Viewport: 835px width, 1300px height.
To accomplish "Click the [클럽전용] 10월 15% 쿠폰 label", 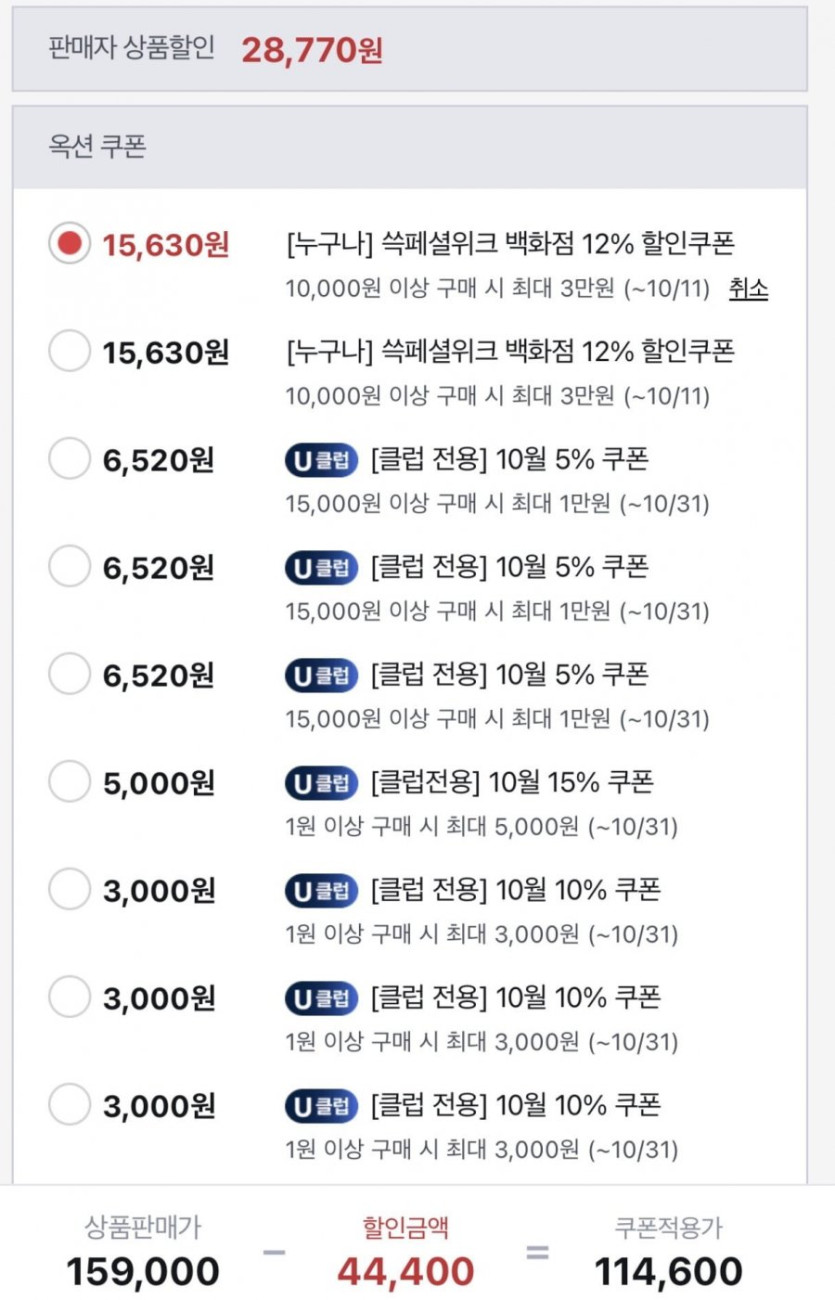I will (x=511, y=782).
